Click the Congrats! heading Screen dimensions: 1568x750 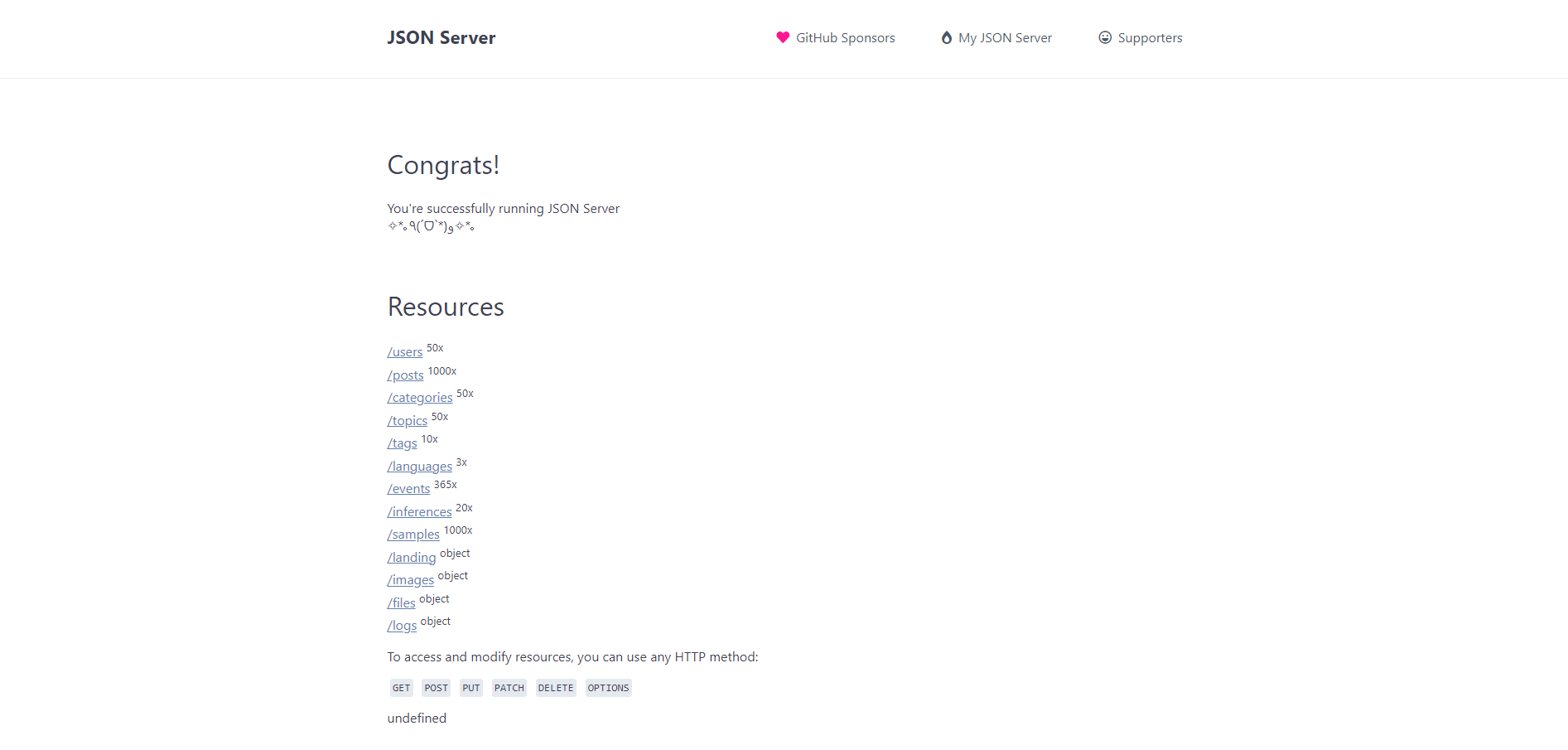coord(444,166)
